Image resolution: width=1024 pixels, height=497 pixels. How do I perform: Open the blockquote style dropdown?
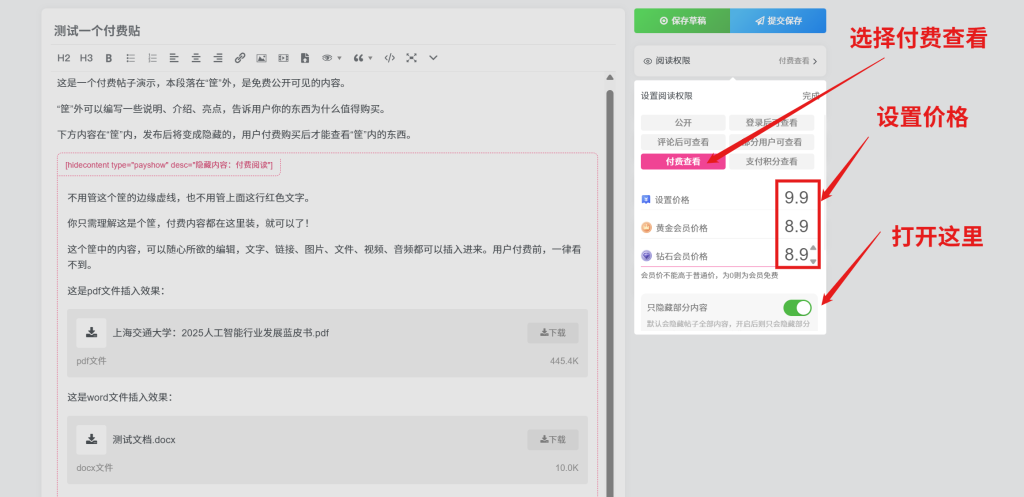(361, 58)
